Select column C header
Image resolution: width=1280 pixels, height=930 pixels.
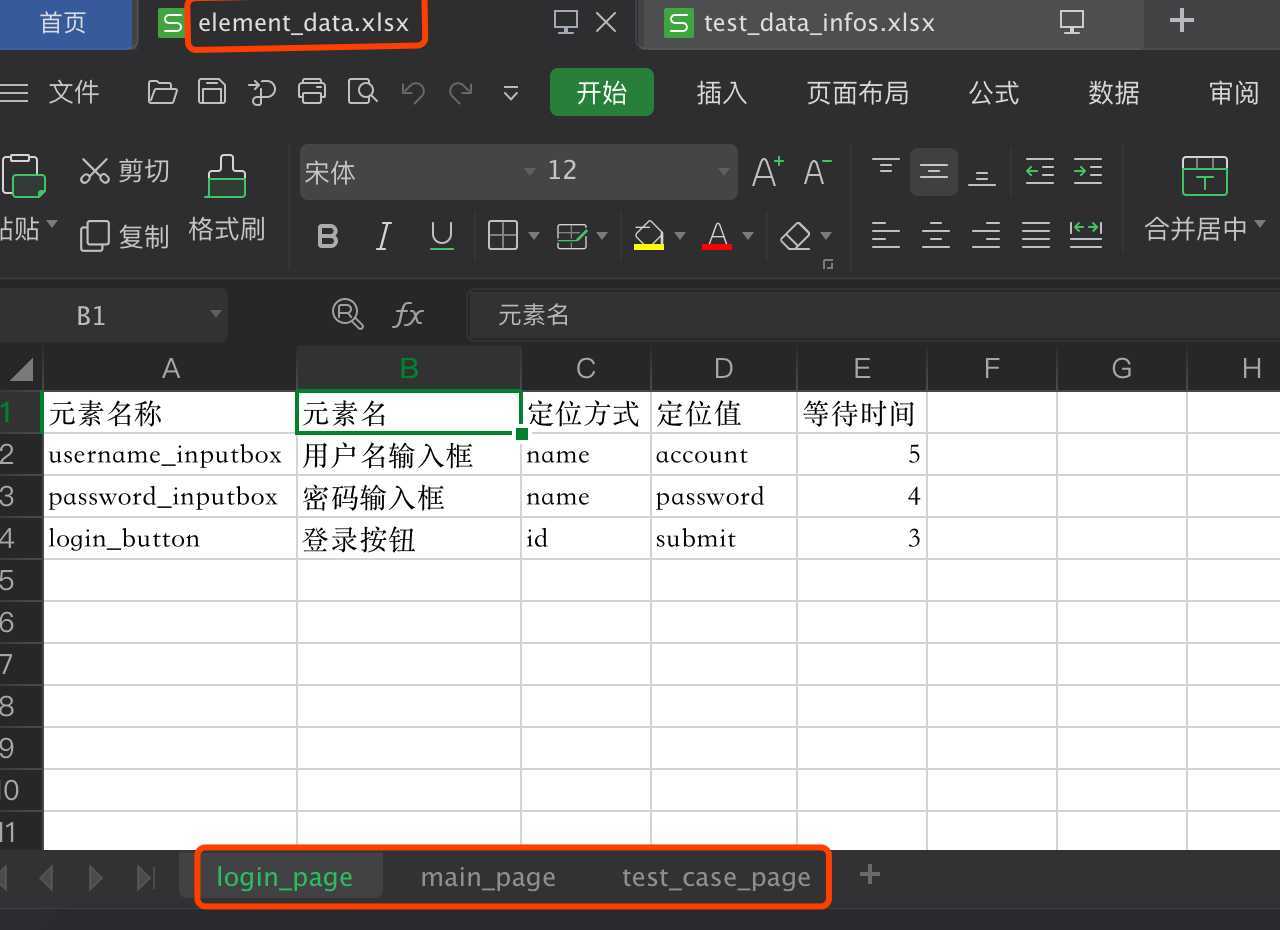tap(586, 368)
